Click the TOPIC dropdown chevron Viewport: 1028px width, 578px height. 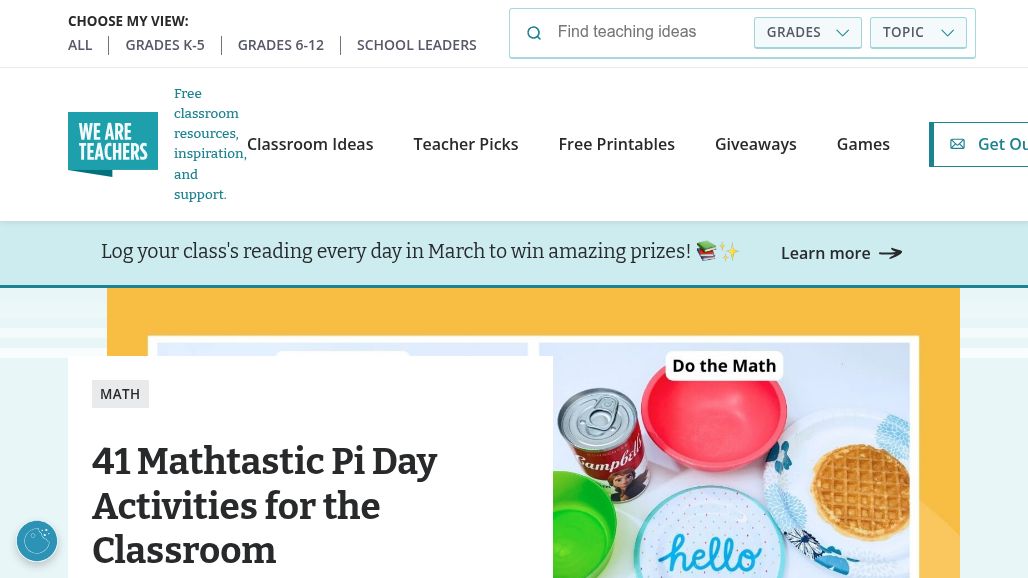tap(947, 33)
